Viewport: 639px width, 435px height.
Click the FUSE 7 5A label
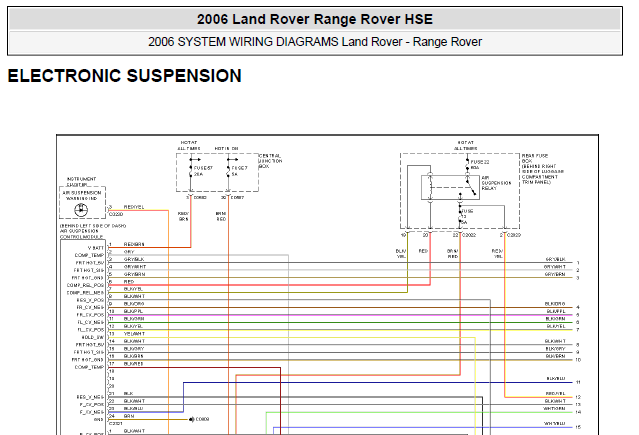(x=239, y=171)
